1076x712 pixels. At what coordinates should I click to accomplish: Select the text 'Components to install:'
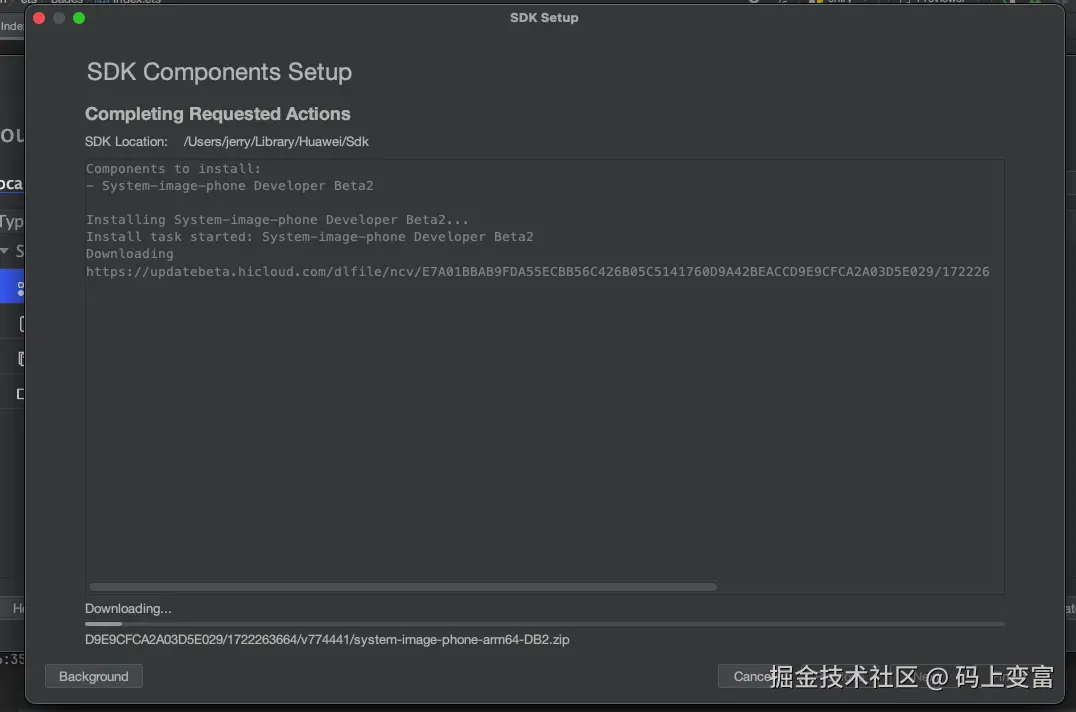173,169
